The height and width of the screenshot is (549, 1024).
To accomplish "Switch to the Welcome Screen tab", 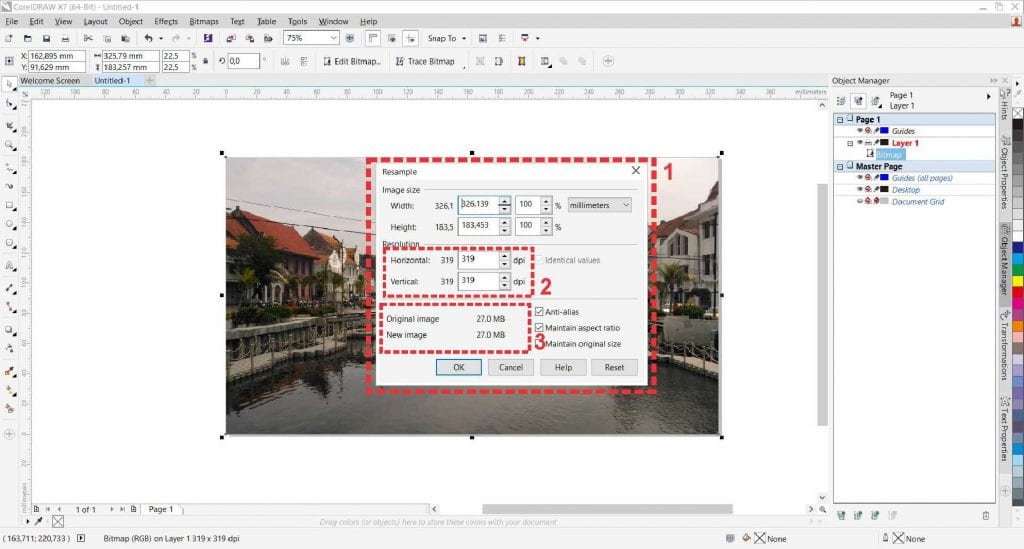I will click(50, 80).
